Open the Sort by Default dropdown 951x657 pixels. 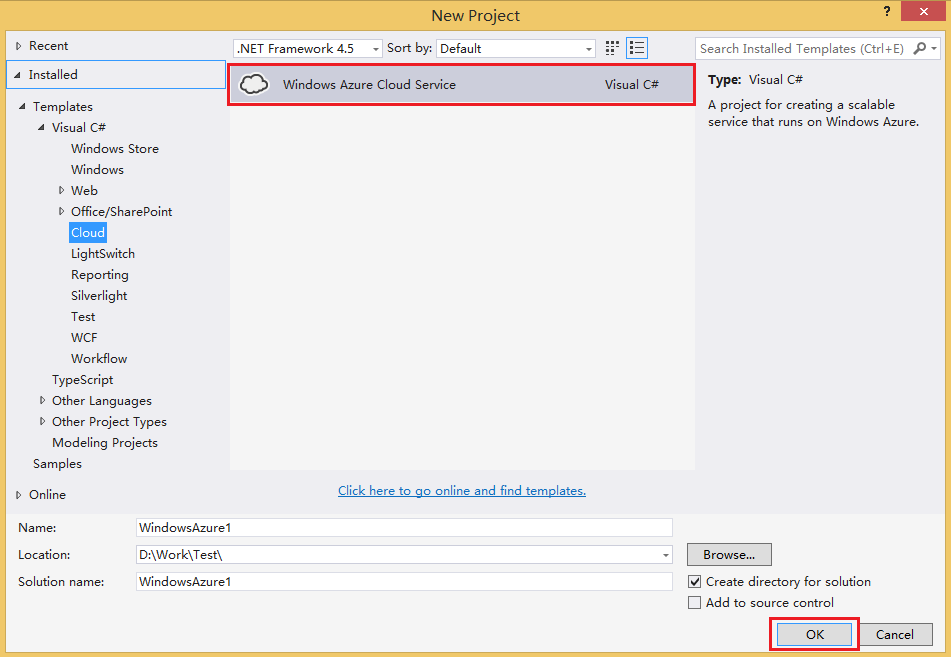click(x=516, y=49)
